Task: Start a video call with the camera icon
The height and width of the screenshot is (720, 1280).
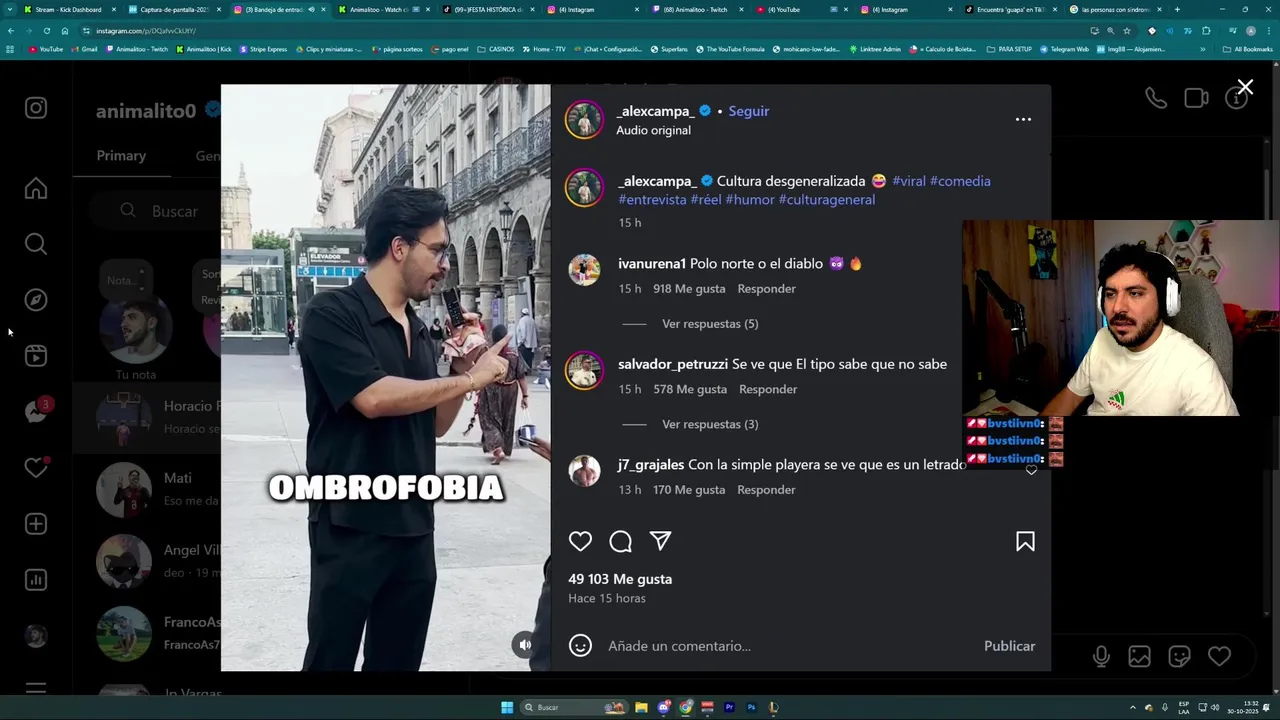Action: tap(1196, 98)
